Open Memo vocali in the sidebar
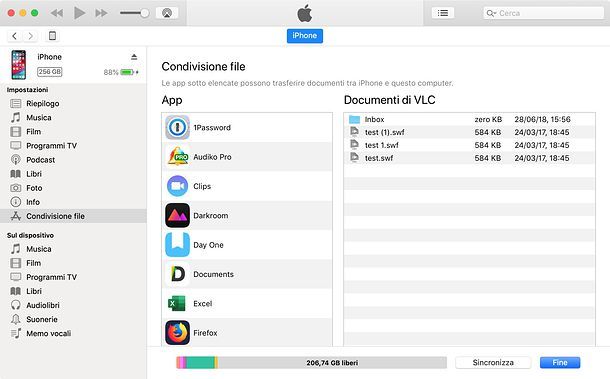The width and height of the screenshot is (610, 379). (x=73, y=333)
